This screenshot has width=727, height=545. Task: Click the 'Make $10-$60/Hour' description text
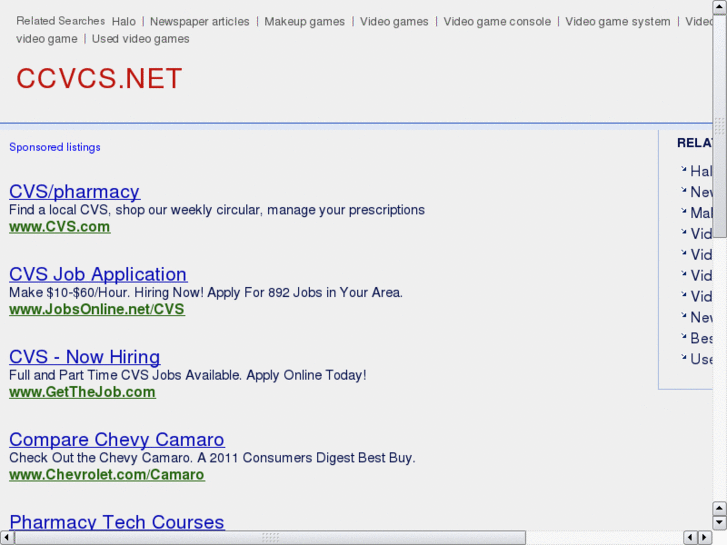tap(206, 293)
